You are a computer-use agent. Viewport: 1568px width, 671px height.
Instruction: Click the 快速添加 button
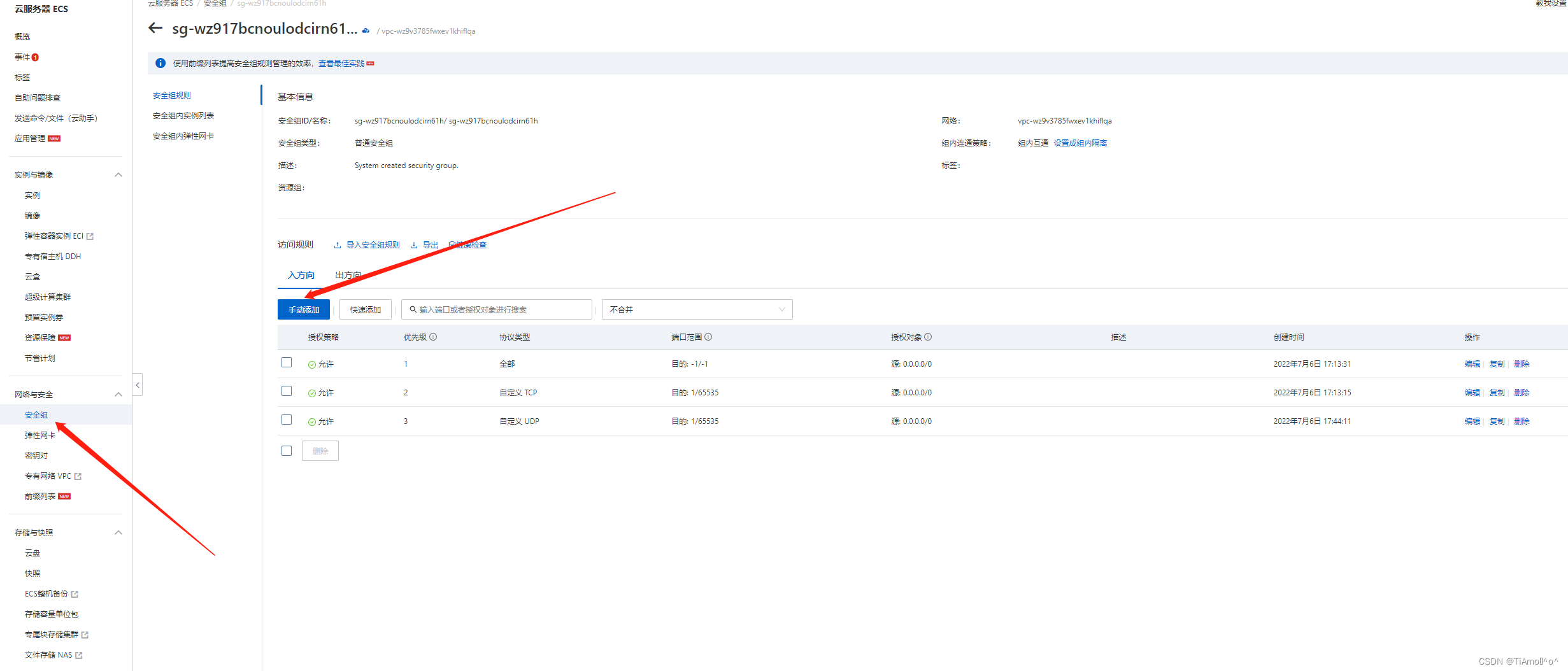pos(366,309)
